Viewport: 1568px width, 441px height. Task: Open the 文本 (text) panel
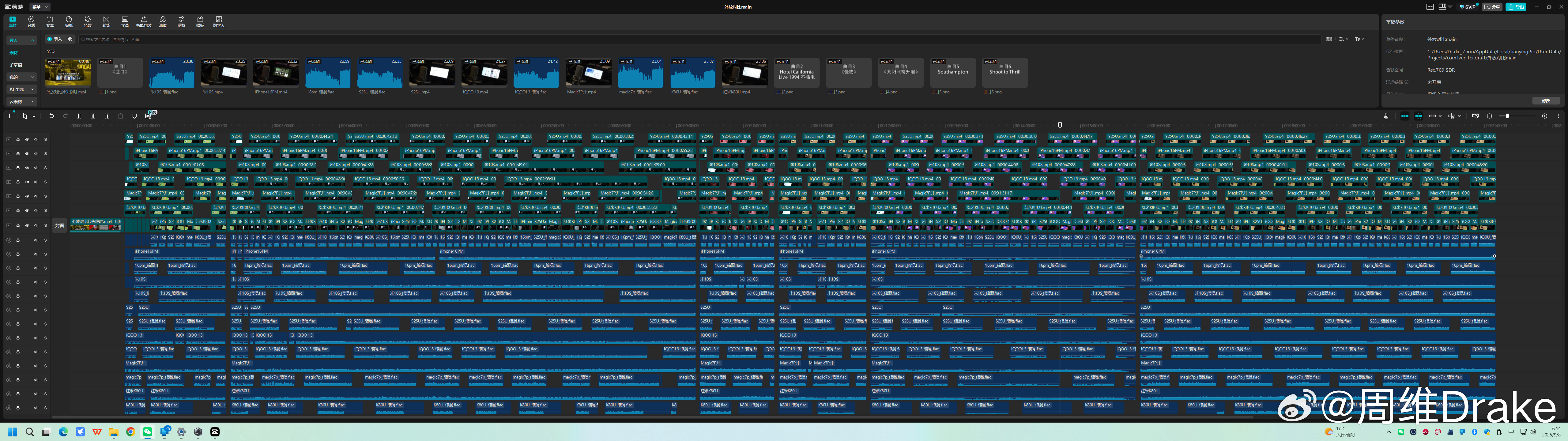click(50, 21)
